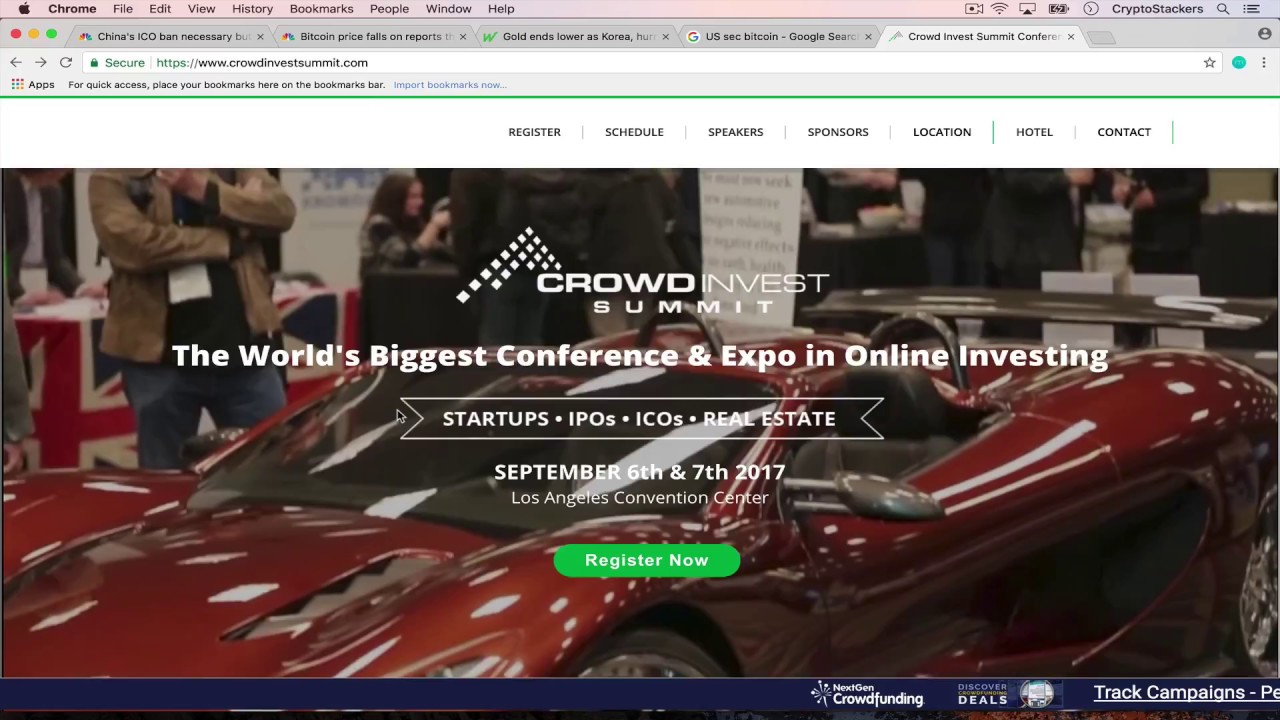Open the REGISTER nav link
Screen dimensions: 1280x720
coord(534,132)
